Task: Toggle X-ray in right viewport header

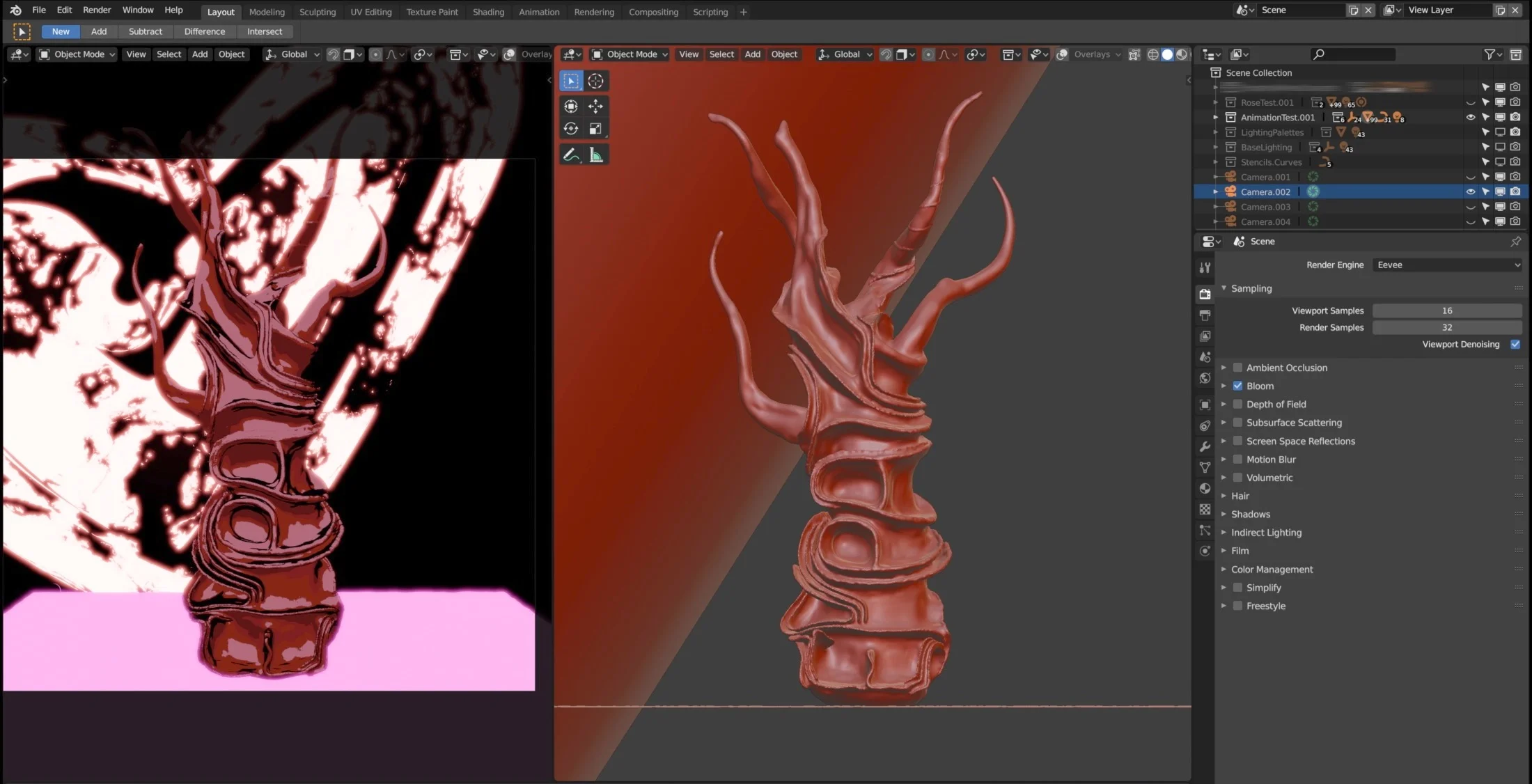Action: [1134, 54]
